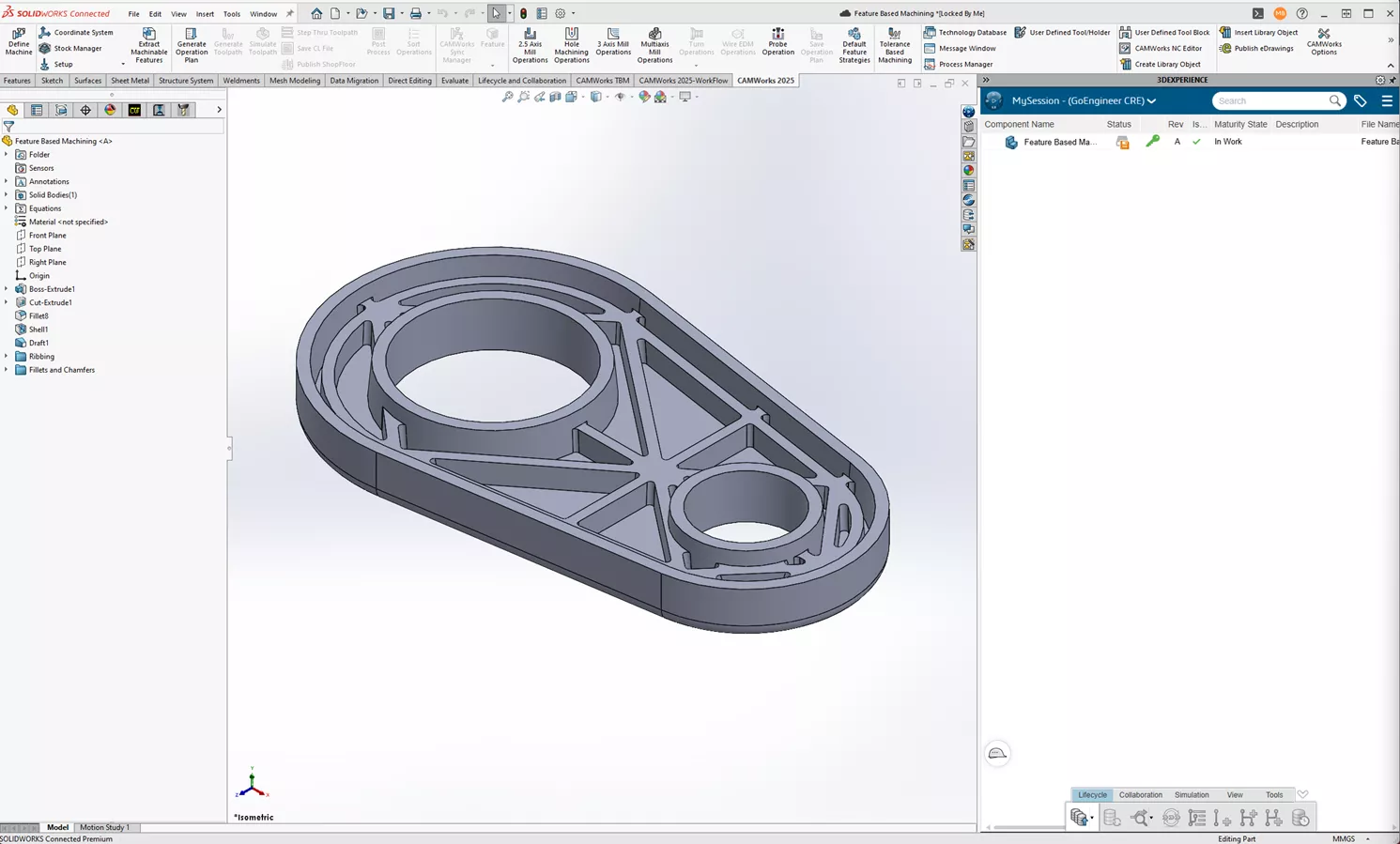Click Insert Library Object
This screenshot has width=1400, height=844.
1259,32
